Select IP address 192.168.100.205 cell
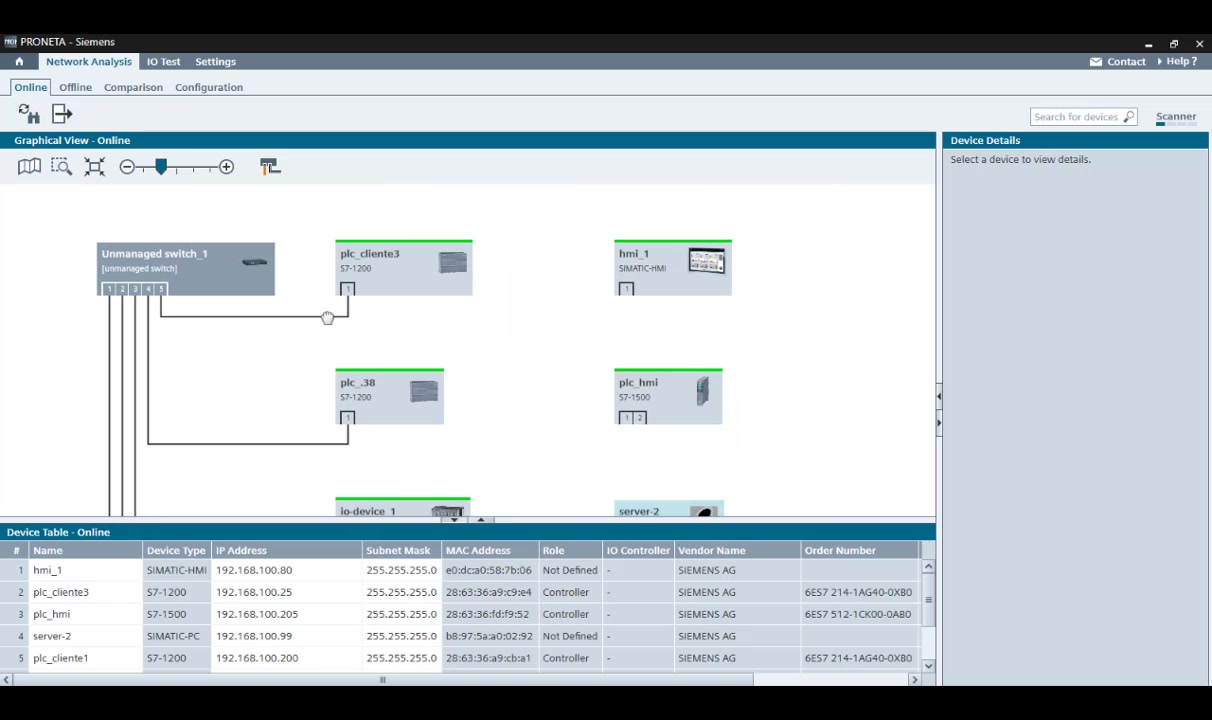Image resolution: width=1212 pixels, height=720 pixels. (287, 614)
